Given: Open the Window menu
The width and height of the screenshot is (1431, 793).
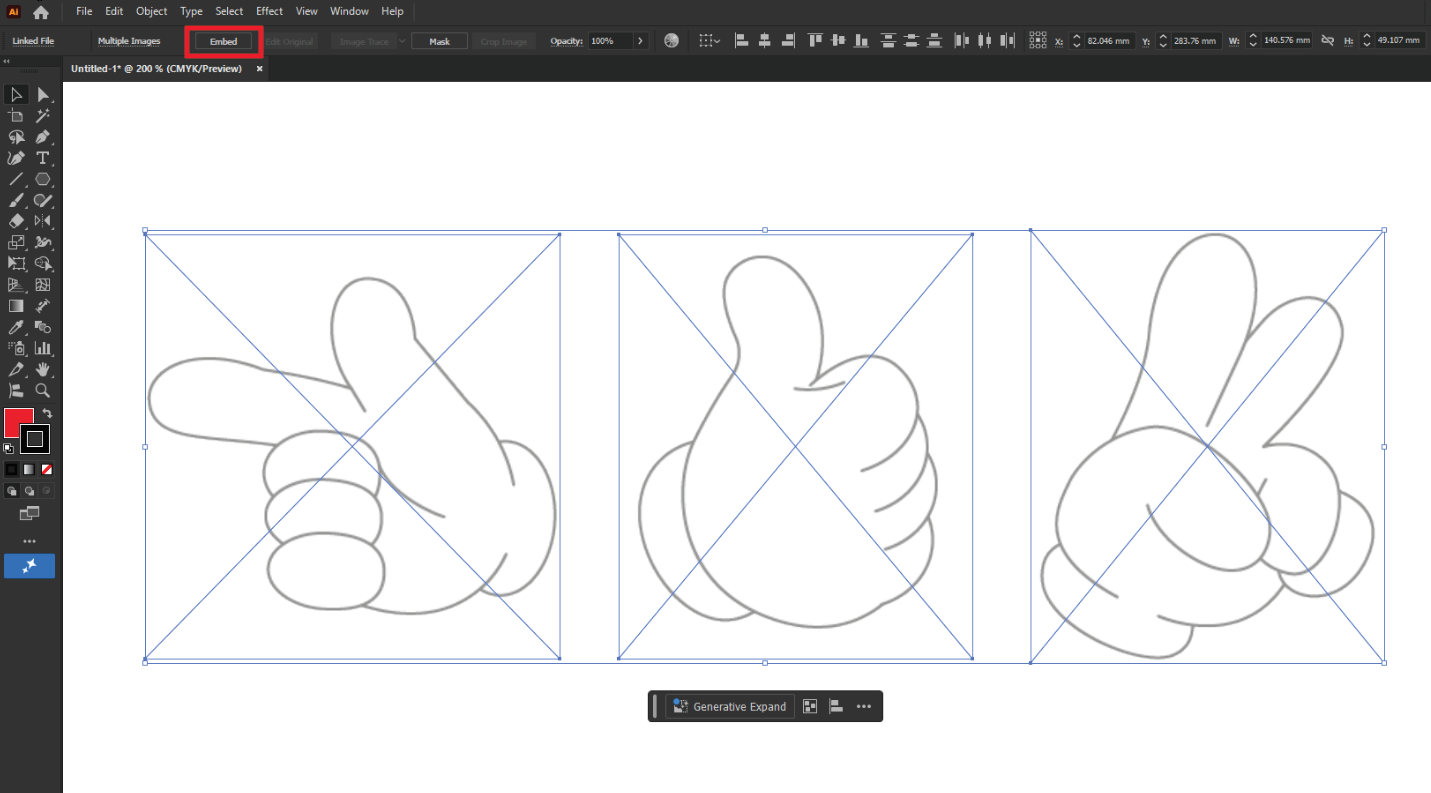Looking at the screenshot, I should tap(349, 11).
